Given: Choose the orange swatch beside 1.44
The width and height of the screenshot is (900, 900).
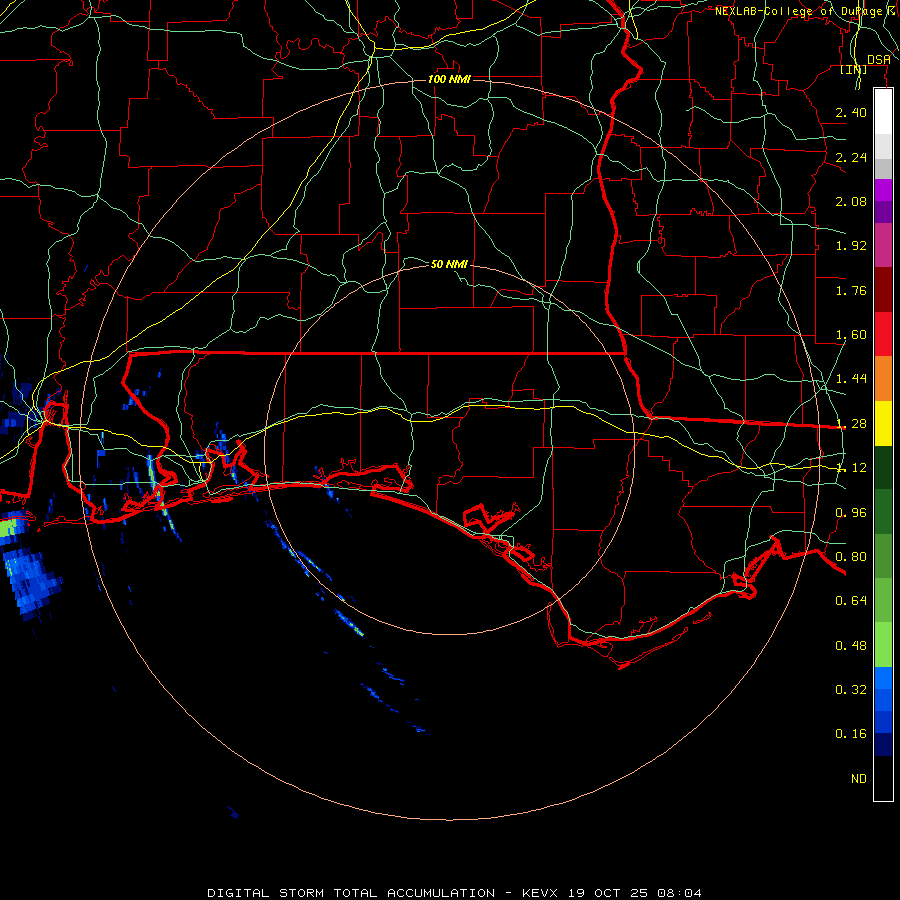Looking at the screenshot, I should coord(883,379).
